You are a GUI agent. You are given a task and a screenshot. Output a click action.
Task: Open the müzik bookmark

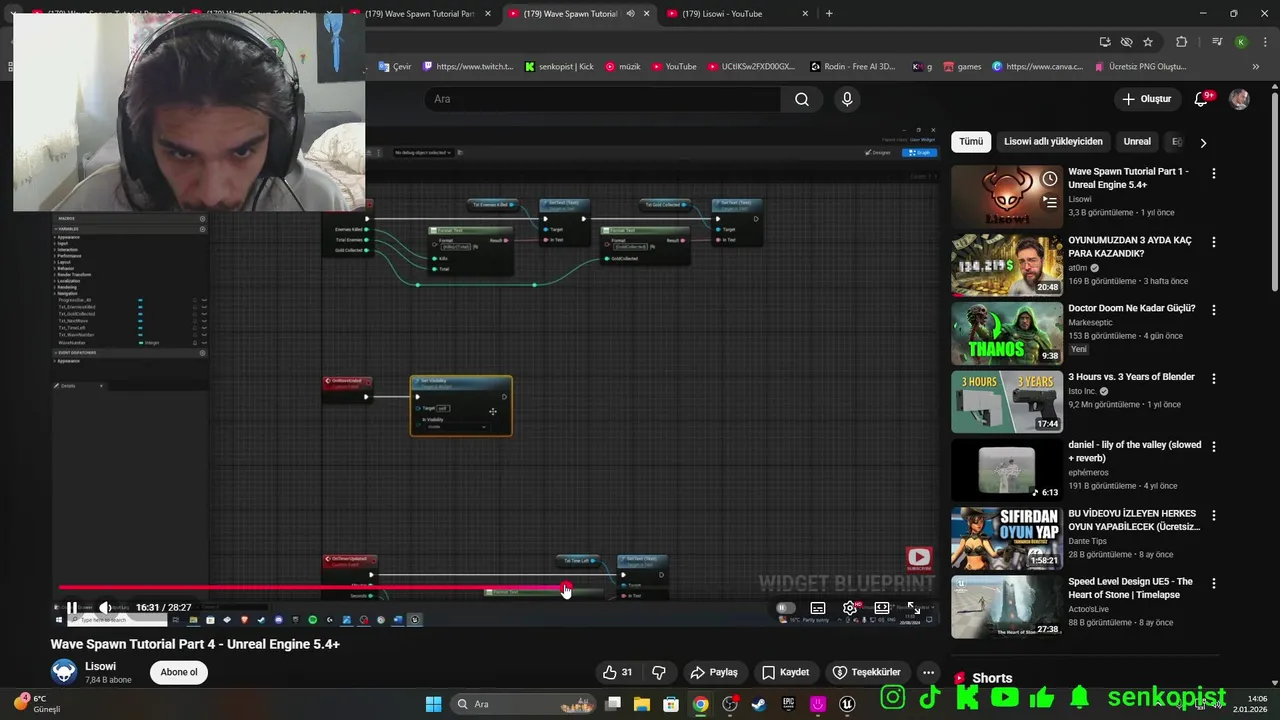[x=623, y=67]
